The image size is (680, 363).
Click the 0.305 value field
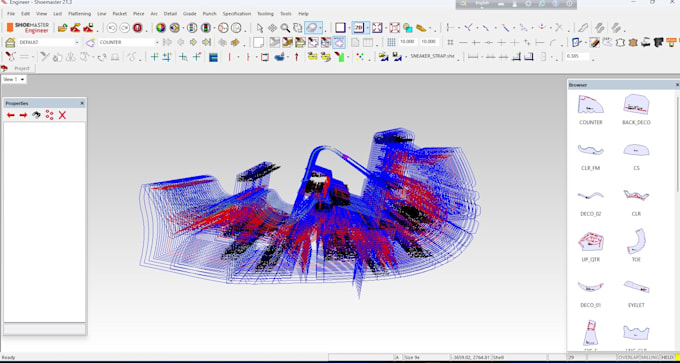point(577,56)
